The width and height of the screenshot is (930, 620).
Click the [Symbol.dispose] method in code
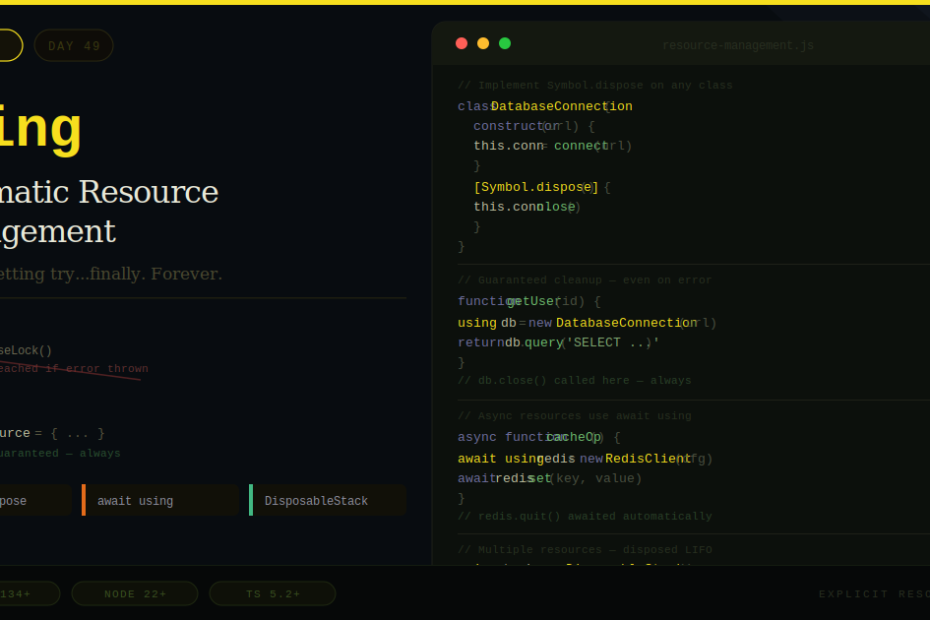point(536,187)
